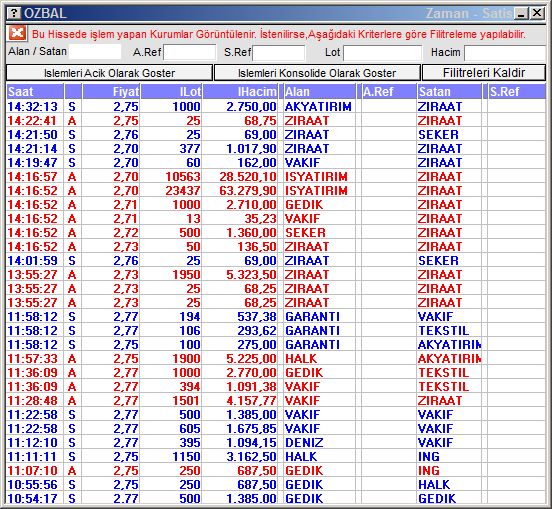Click lot value 10563
This screenshot has width=552, height=509.
pos(183,176)
